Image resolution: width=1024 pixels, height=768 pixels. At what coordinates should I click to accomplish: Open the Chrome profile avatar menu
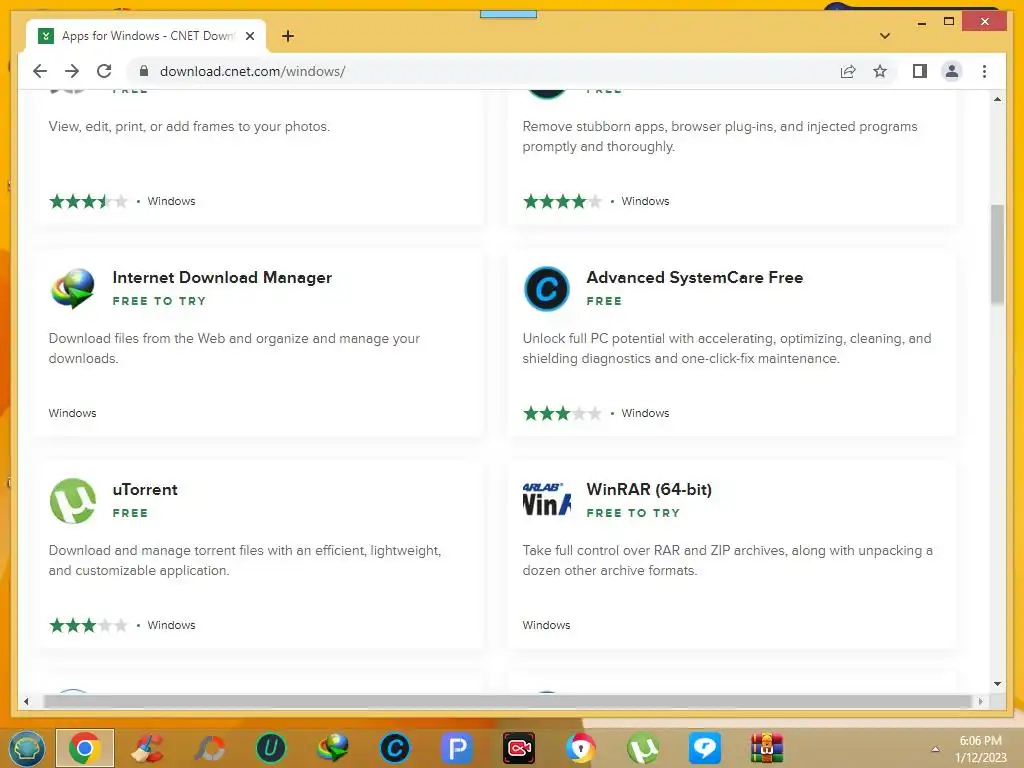point(952,71)
